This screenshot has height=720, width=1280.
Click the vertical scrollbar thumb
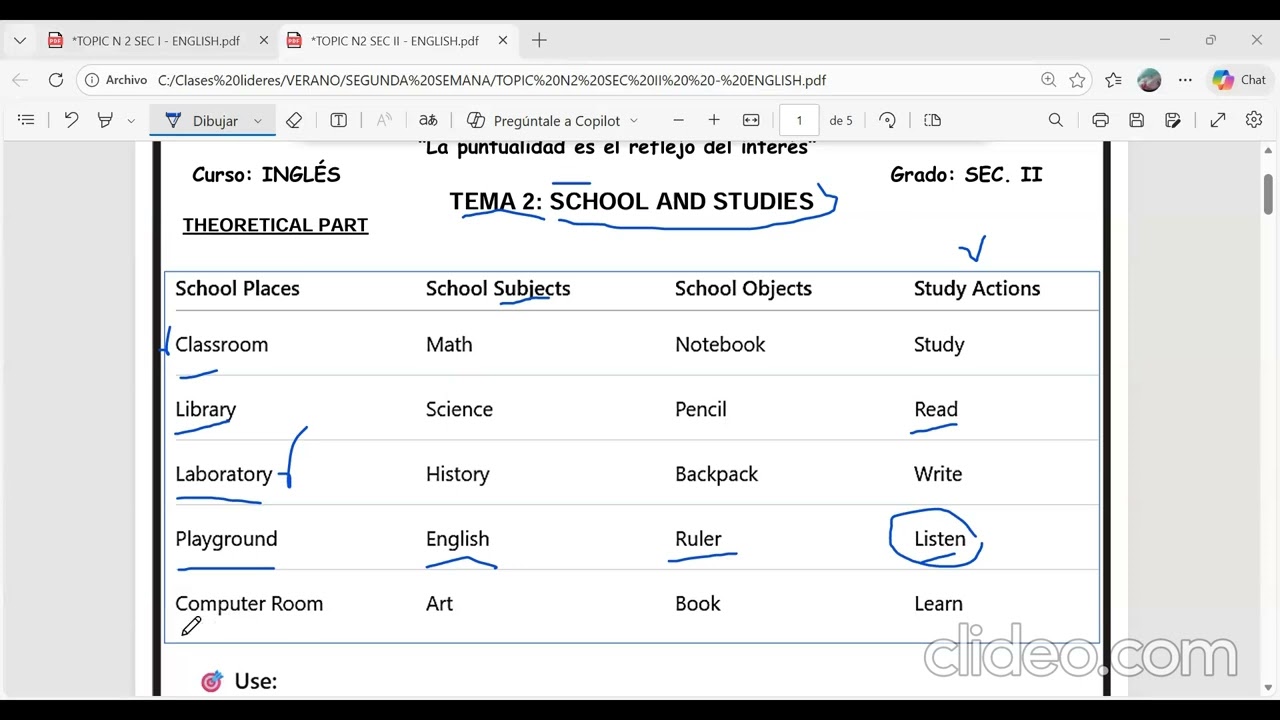[1268, 193]
